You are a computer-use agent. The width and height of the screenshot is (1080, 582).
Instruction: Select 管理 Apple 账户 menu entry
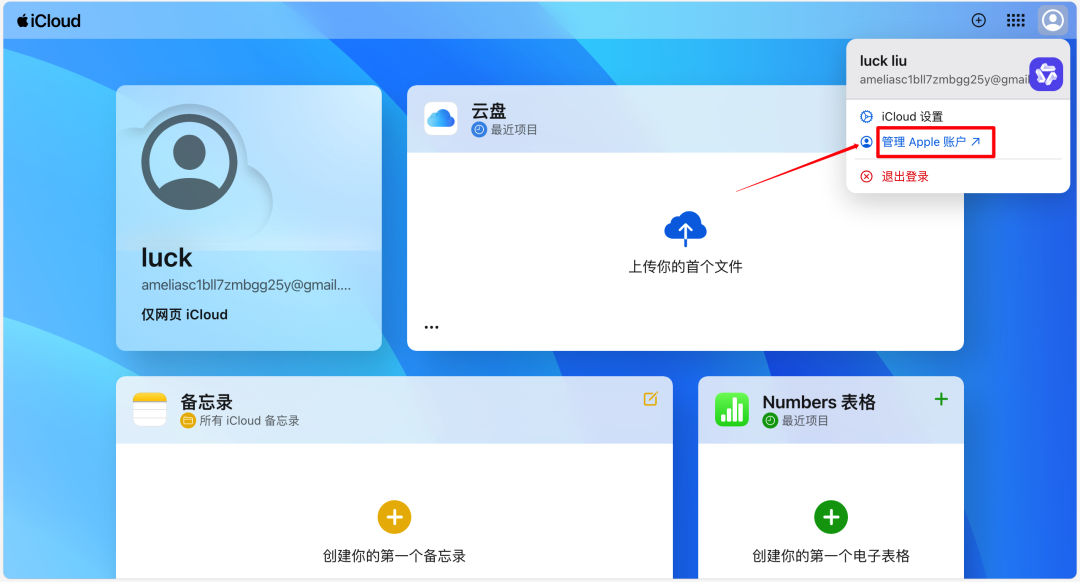[931, 142]
